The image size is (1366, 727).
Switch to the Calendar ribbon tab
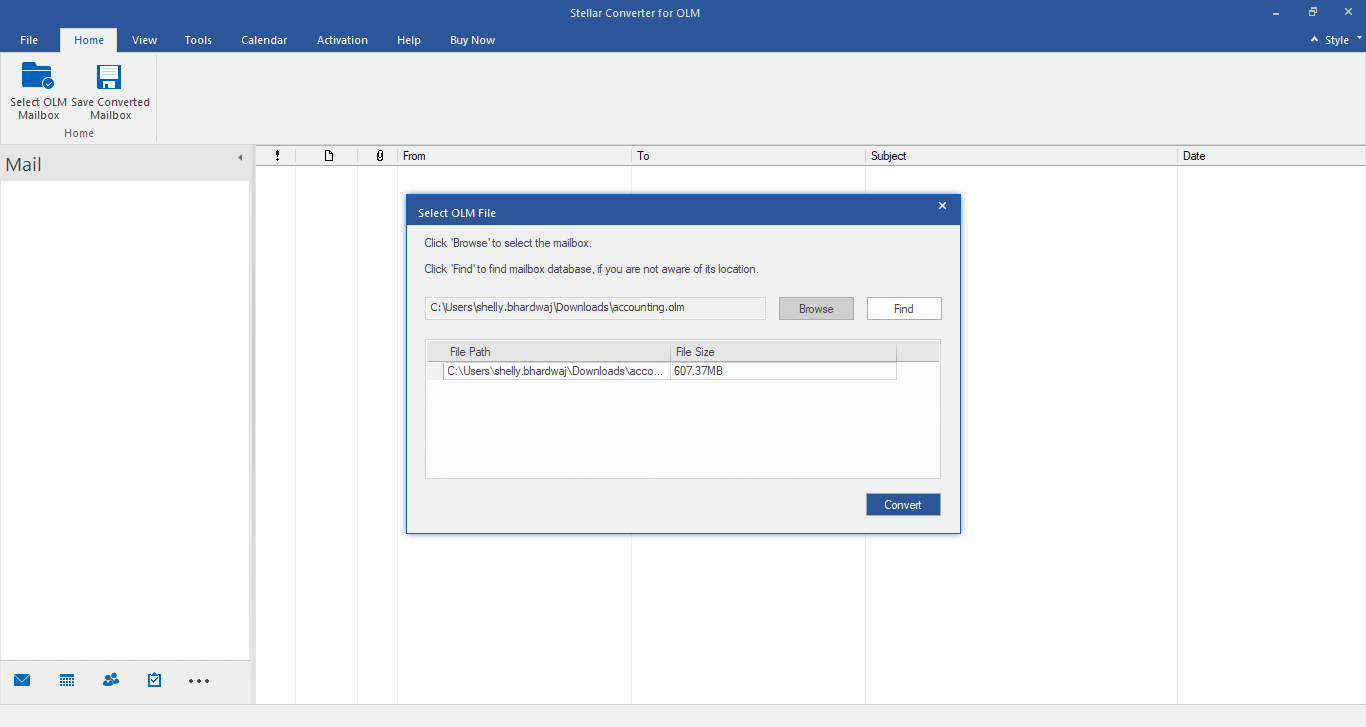[x=264, y=40]
